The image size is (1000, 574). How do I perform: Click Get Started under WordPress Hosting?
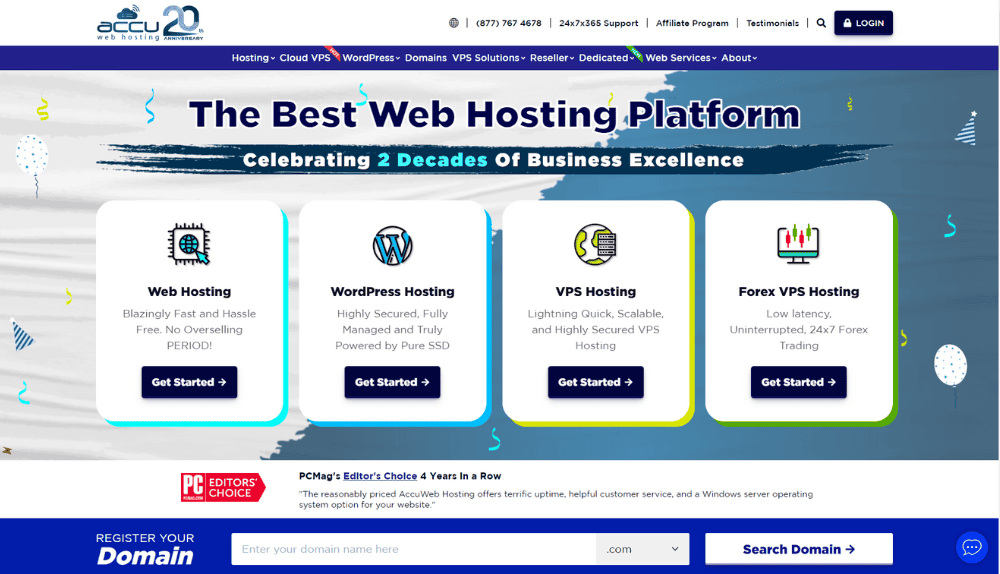[x=392, y=382]
